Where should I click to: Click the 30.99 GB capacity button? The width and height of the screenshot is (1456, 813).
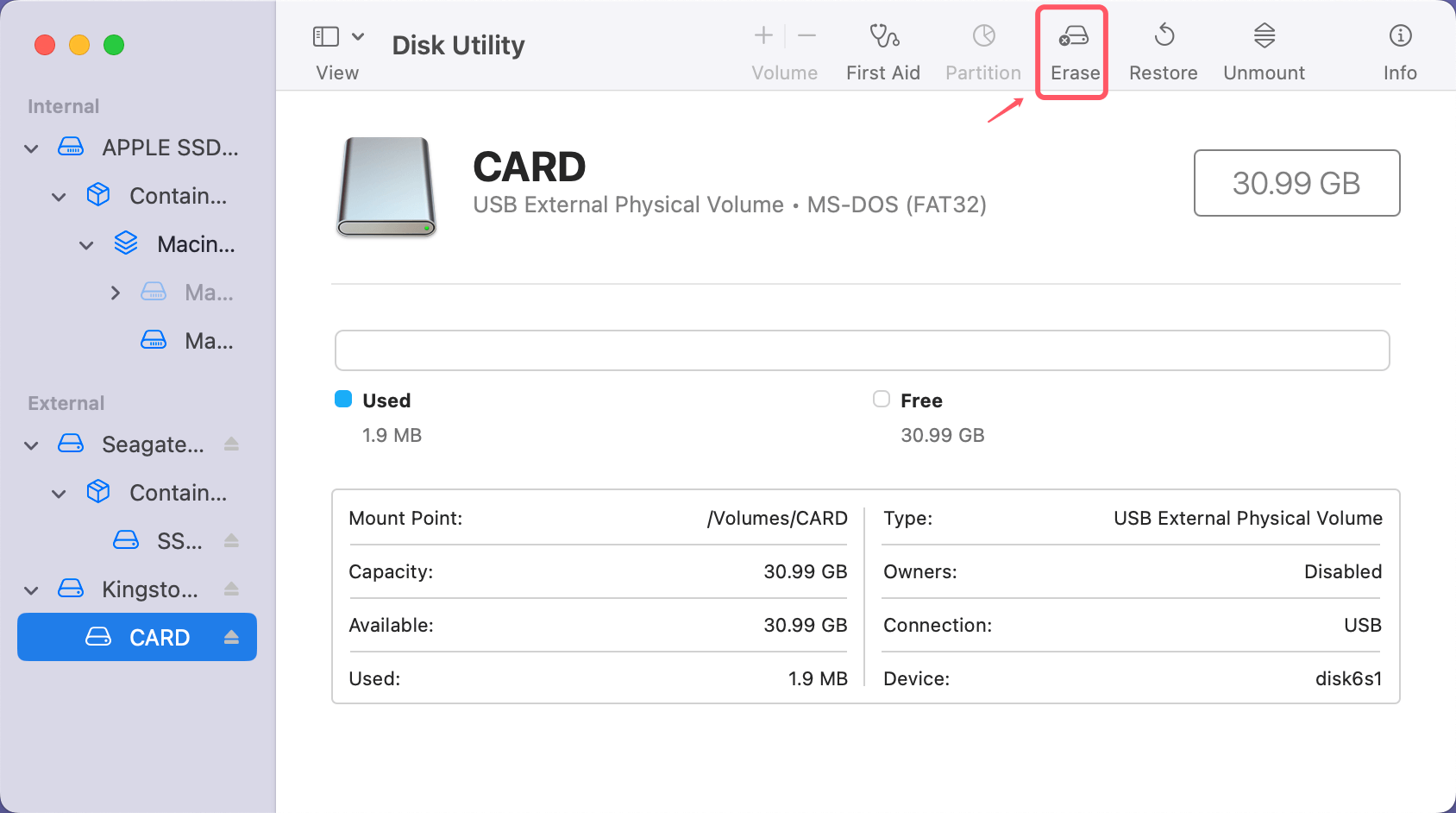click(x=1296, y=183)
